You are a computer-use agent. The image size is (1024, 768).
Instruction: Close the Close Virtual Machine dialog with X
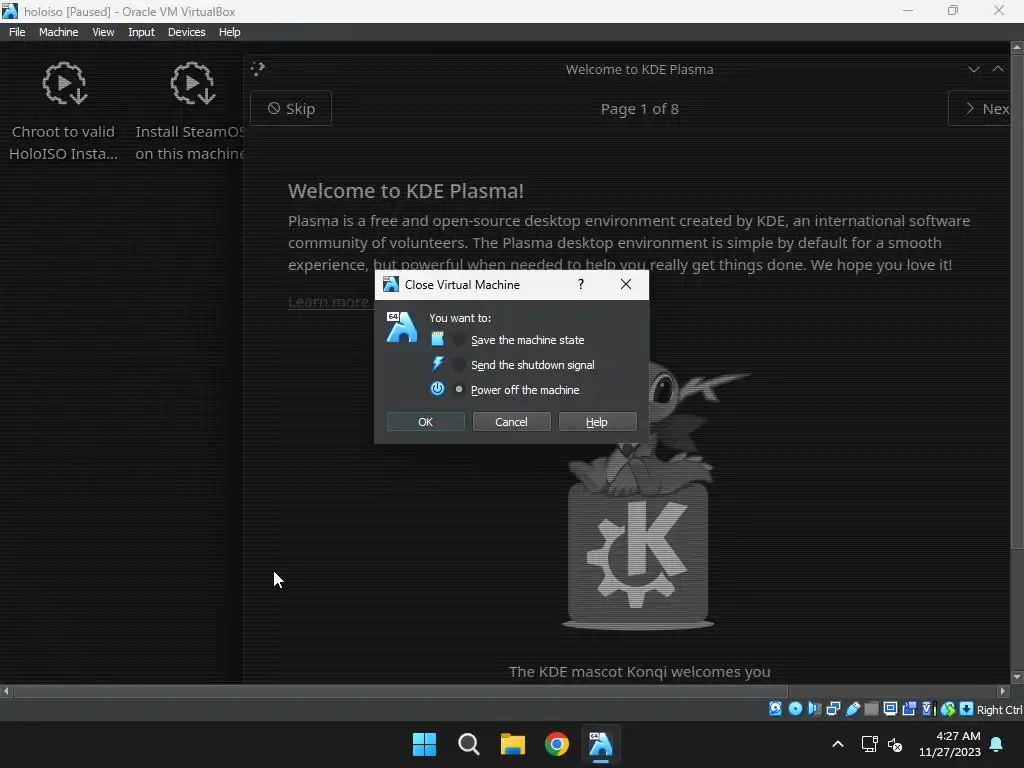tap(626, 284)
